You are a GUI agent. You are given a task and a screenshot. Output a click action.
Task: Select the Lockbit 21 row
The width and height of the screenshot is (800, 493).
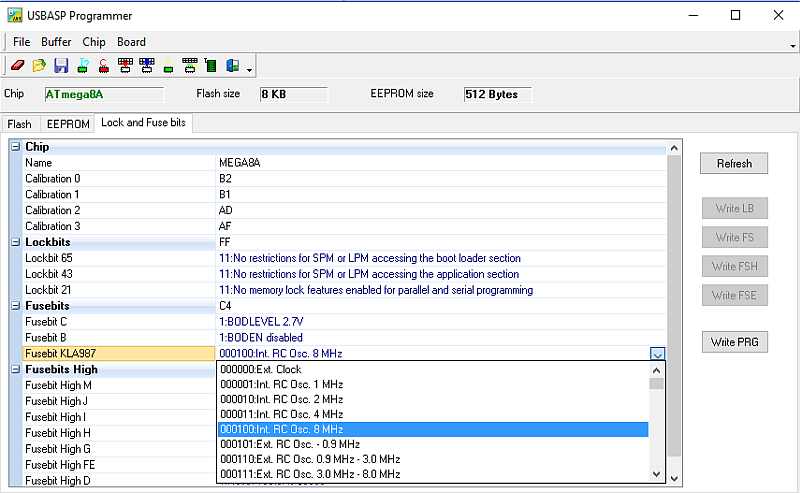(344, 290)
